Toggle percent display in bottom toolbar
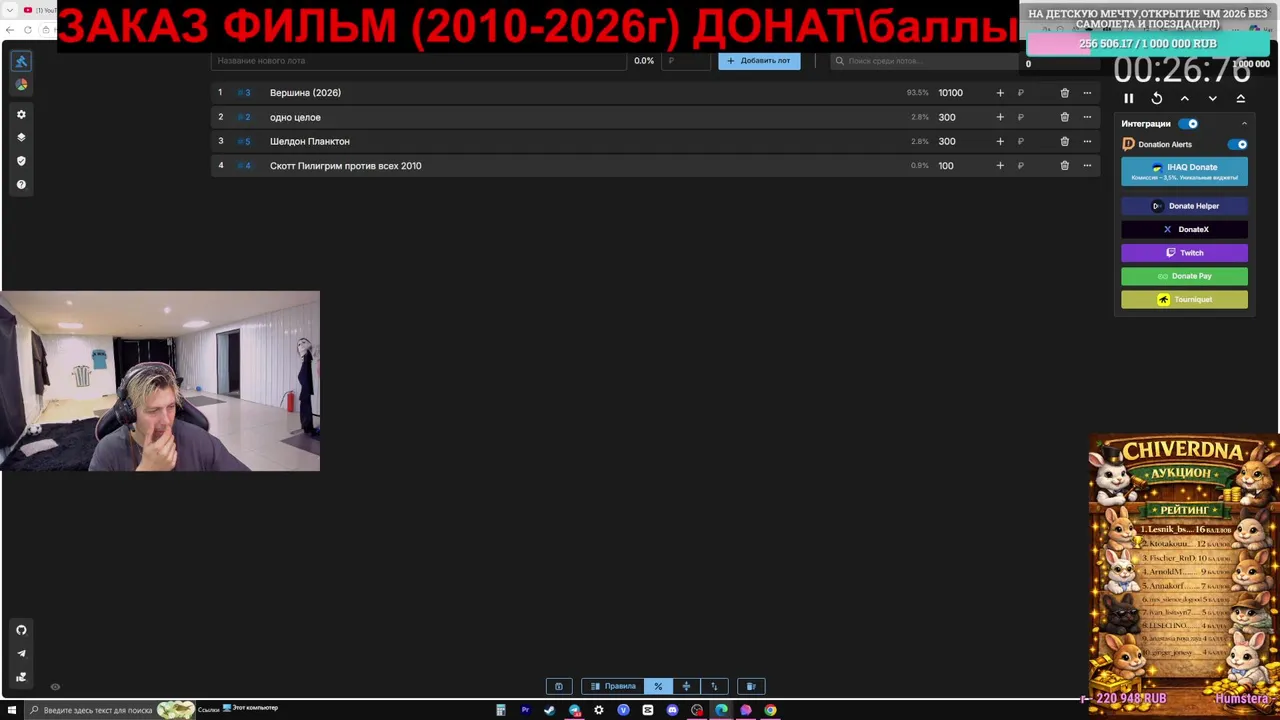1280x720 pixels. pyautogui.click(x=658, y=686)
